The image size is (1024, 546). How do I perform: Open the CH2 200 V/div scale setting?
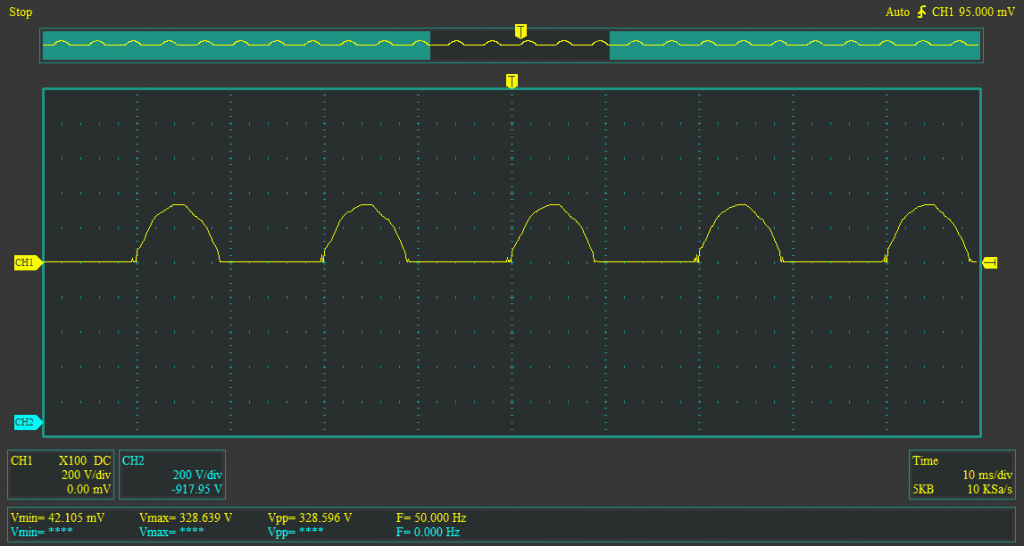point(196,475)
